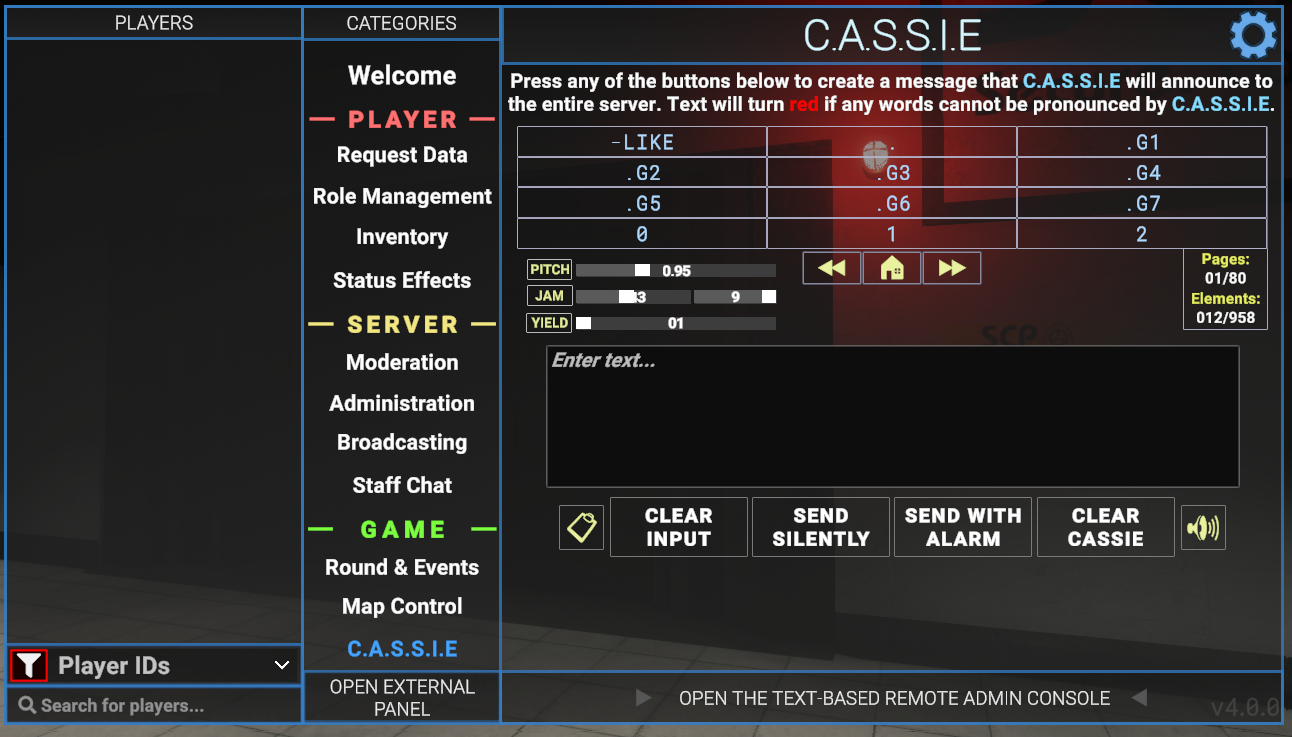Click SEND SILENTLY
1292x737 pixels.
pos(821,527)
